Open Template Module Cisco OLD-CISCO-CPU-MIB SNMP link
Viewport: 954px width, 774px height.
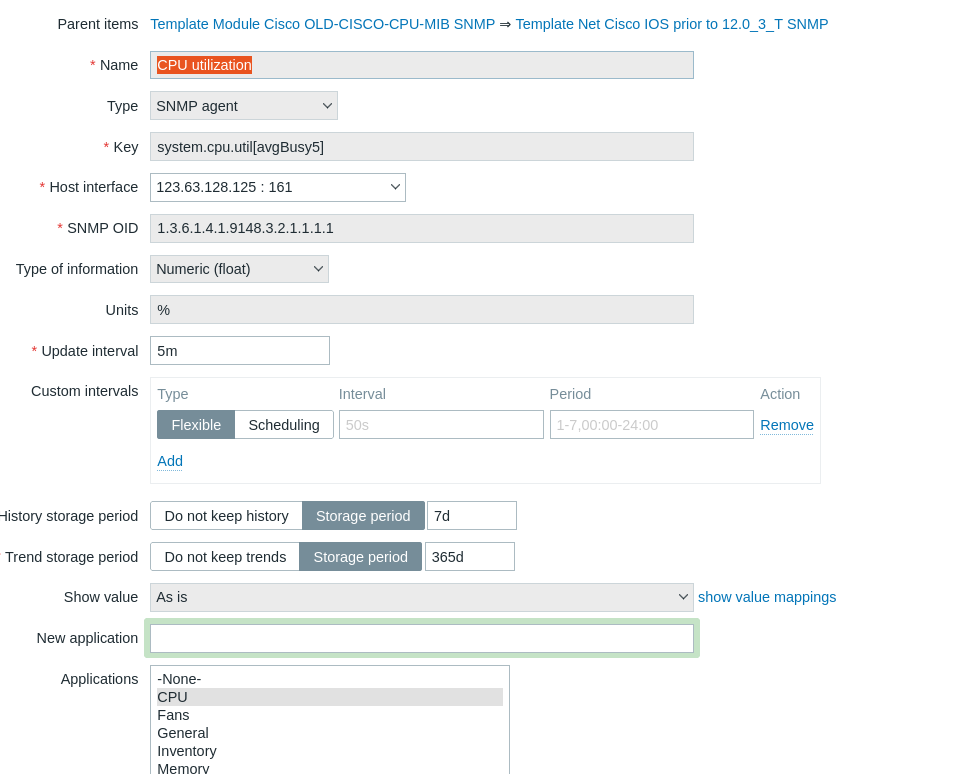click(x=322, y=24)
